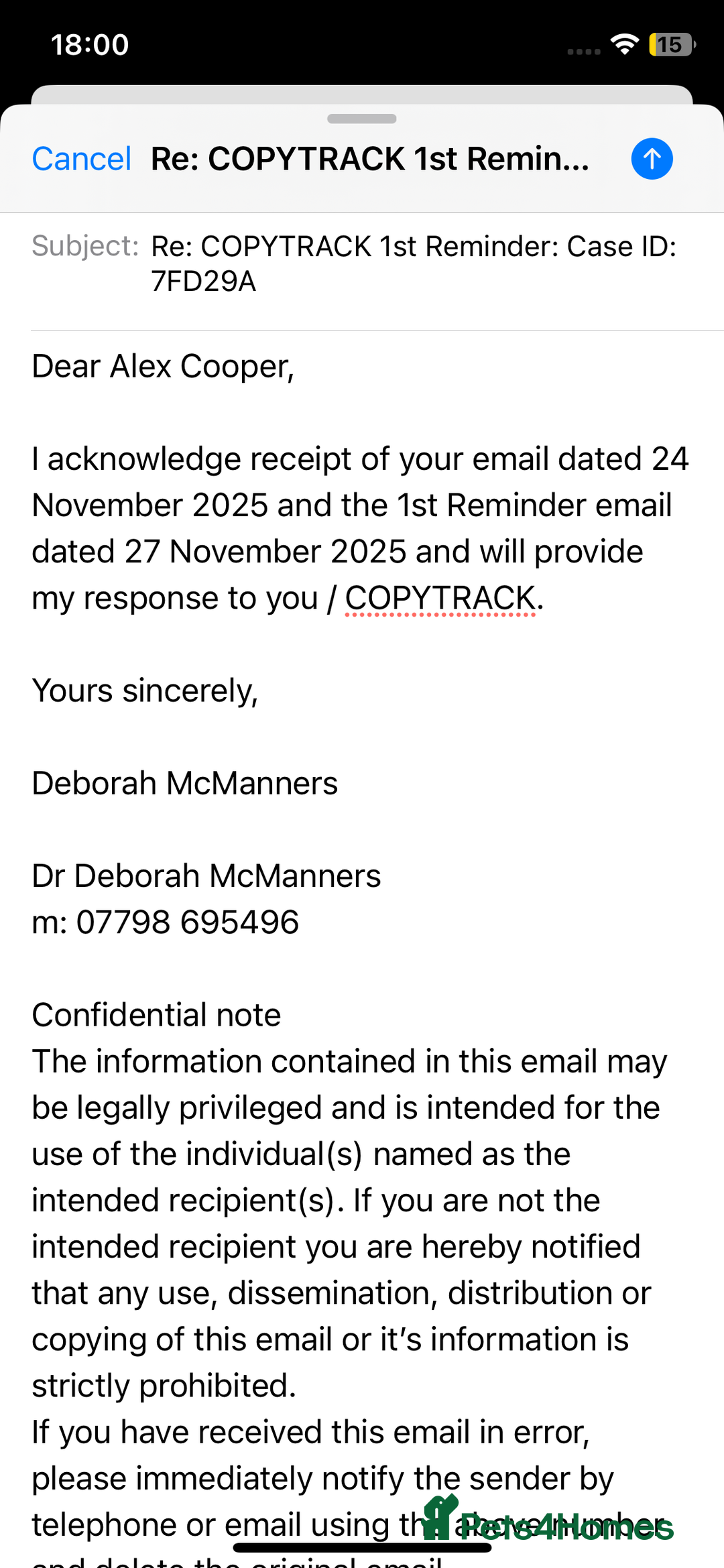Send the email with the blue arrow

(652, 159)
